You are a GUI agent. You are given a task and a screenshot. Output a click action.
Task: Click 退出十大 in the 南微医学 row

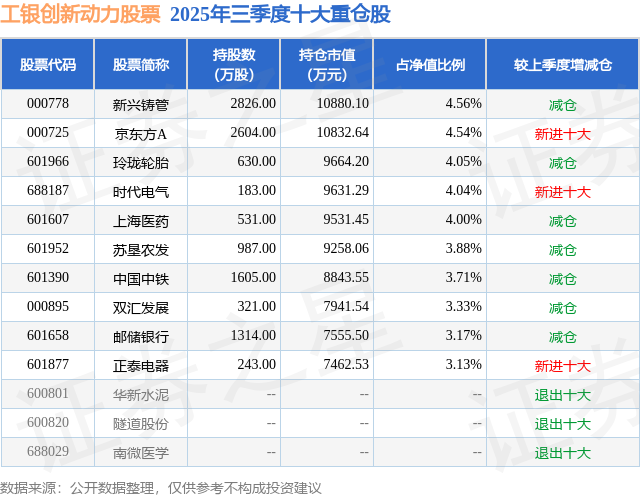tap(563, 453)
